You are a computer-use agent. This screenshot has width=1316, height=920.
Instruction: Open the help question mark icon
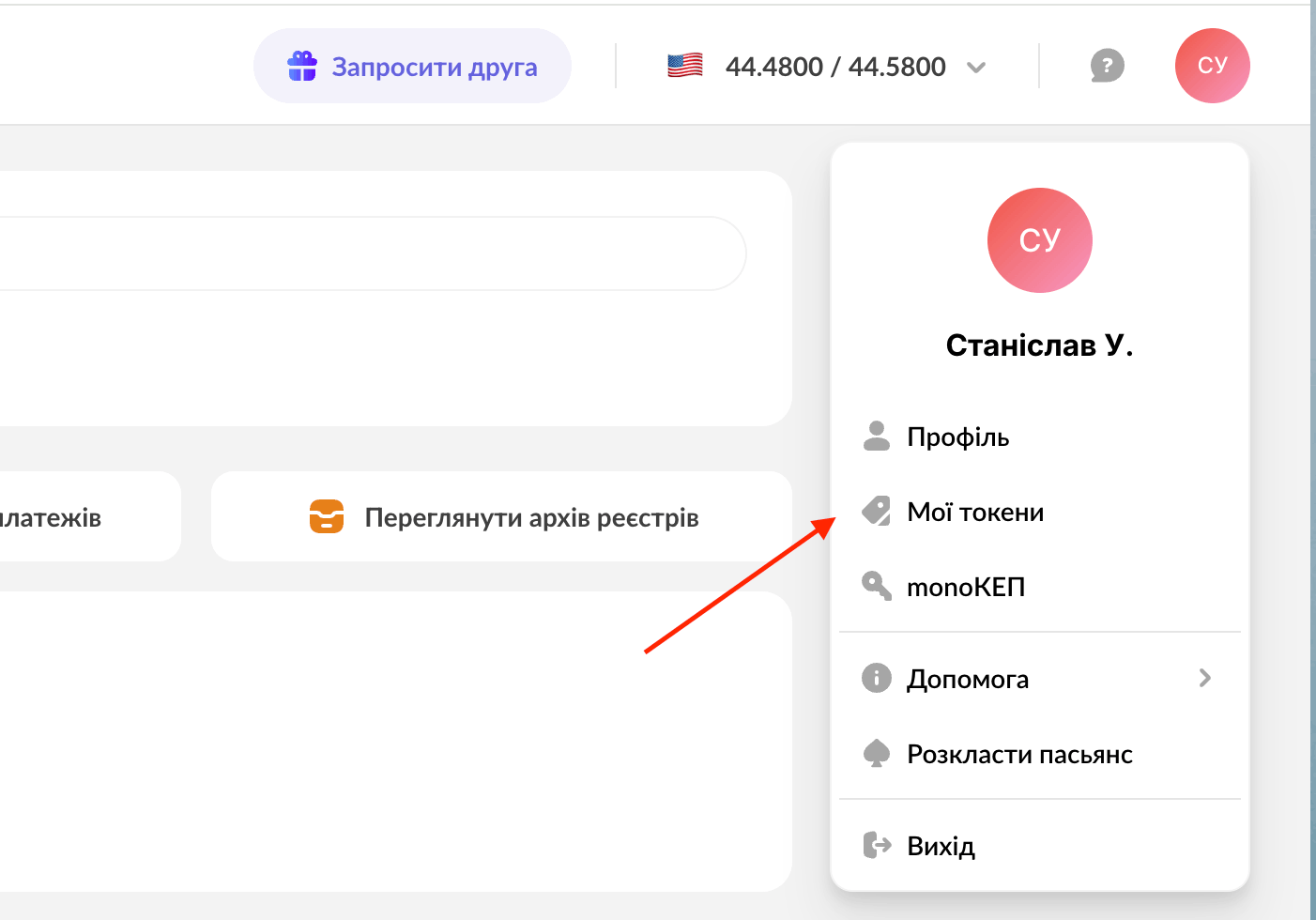pos(1108,66)
